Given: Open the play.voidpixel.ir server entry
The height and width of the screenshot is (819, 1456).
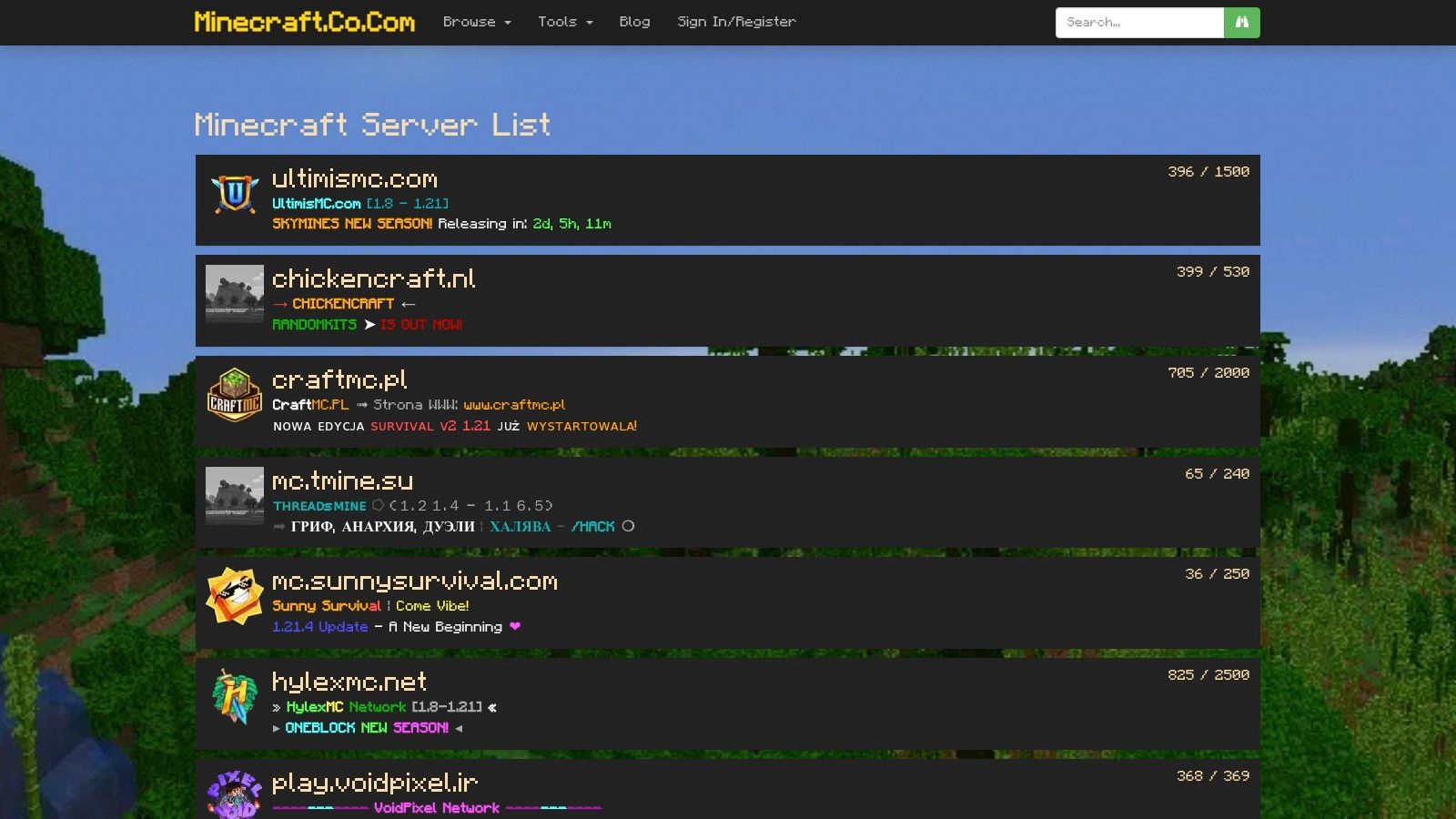Looking at the screenshot, I should point(375,783).
